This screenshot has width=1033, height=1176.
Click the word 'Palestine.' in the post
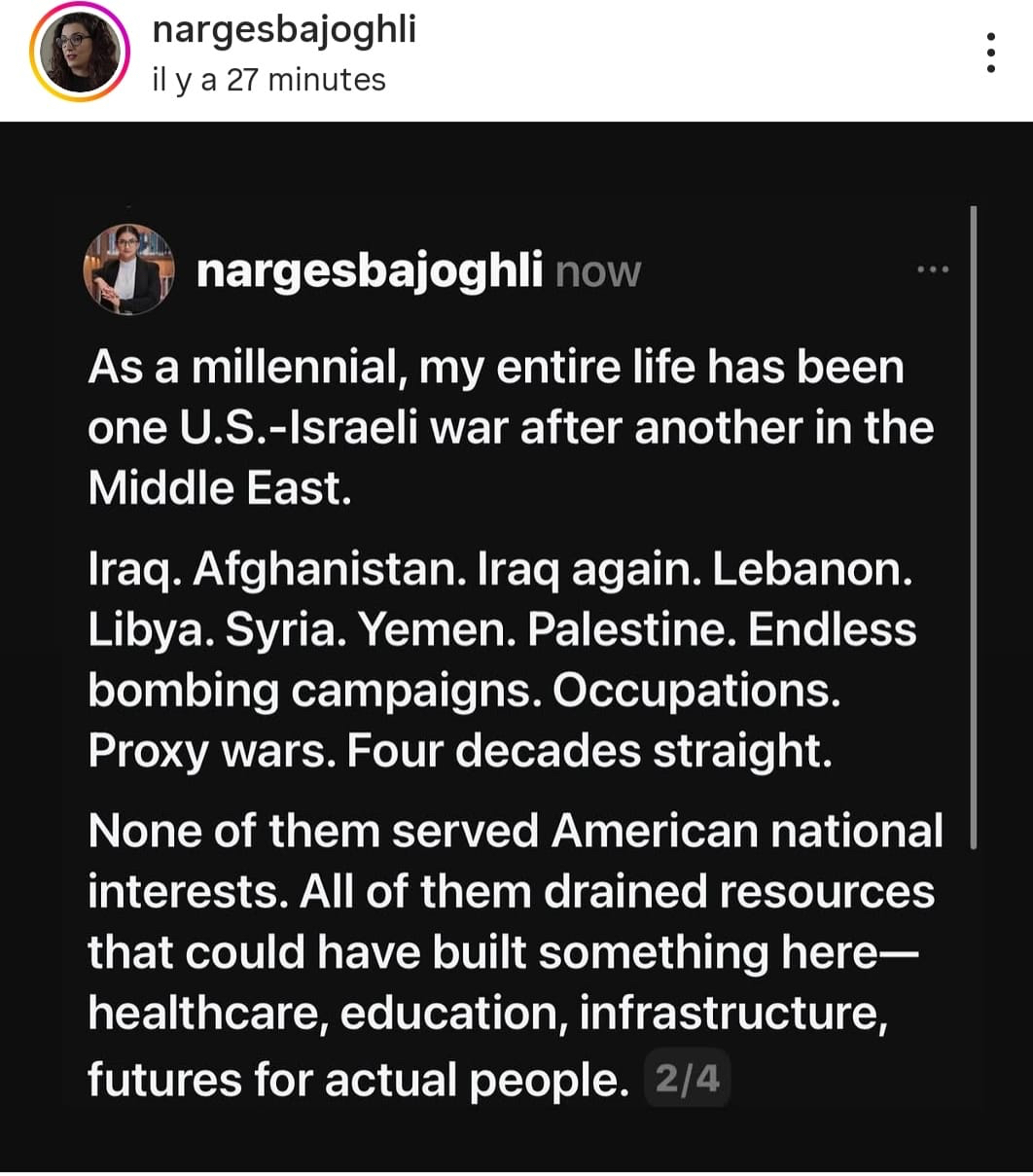point(631,630)
